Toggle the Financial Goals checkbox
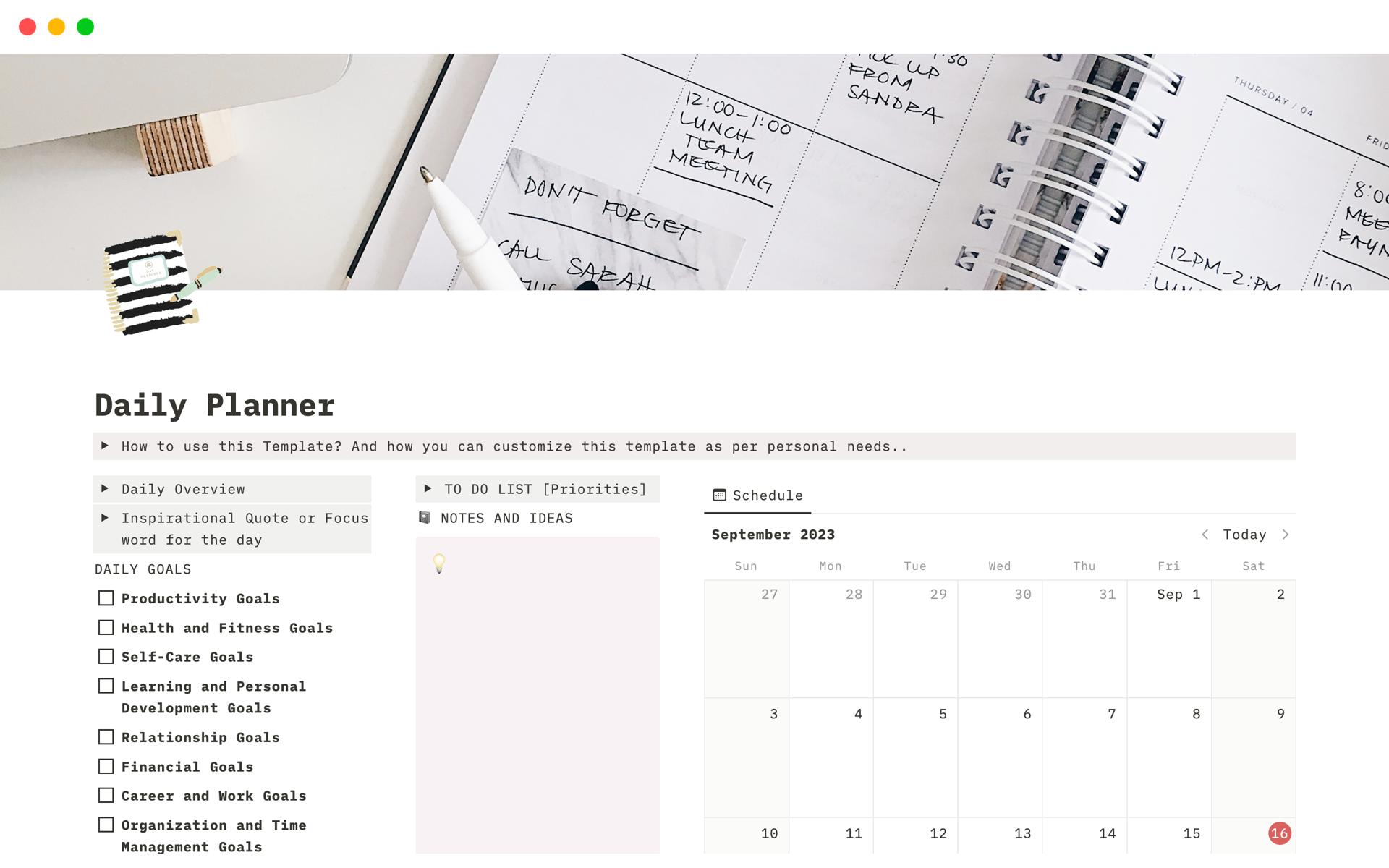 tap(107, 767)
